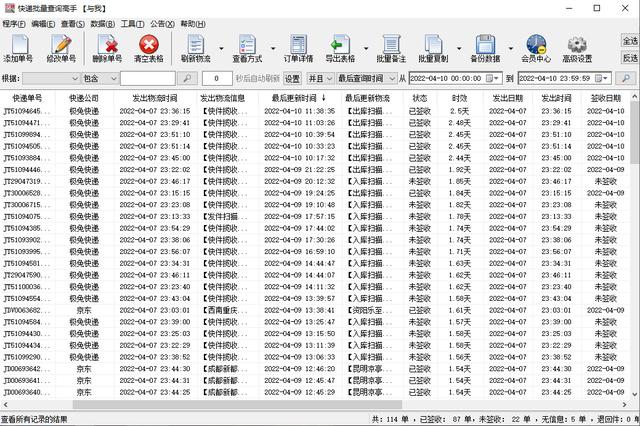Select the row with tracking number JT29047319
Viewport: 640px width, 426px height.
coord(315,181)
